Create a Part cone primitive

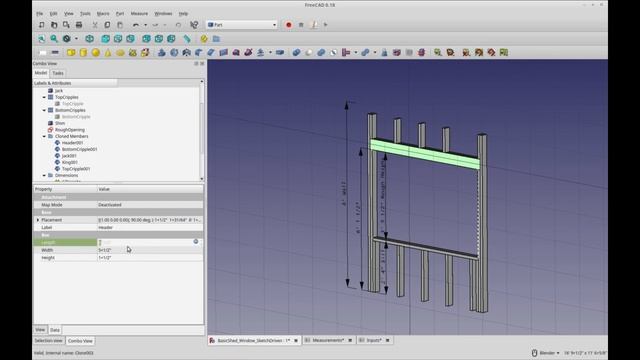click(108, 53)
